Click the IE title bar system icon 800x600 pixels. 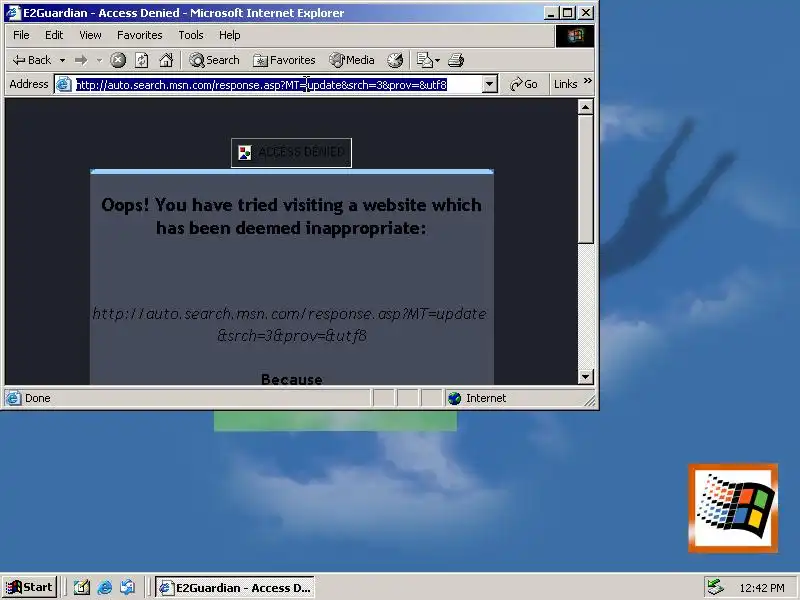pos(12,12)
